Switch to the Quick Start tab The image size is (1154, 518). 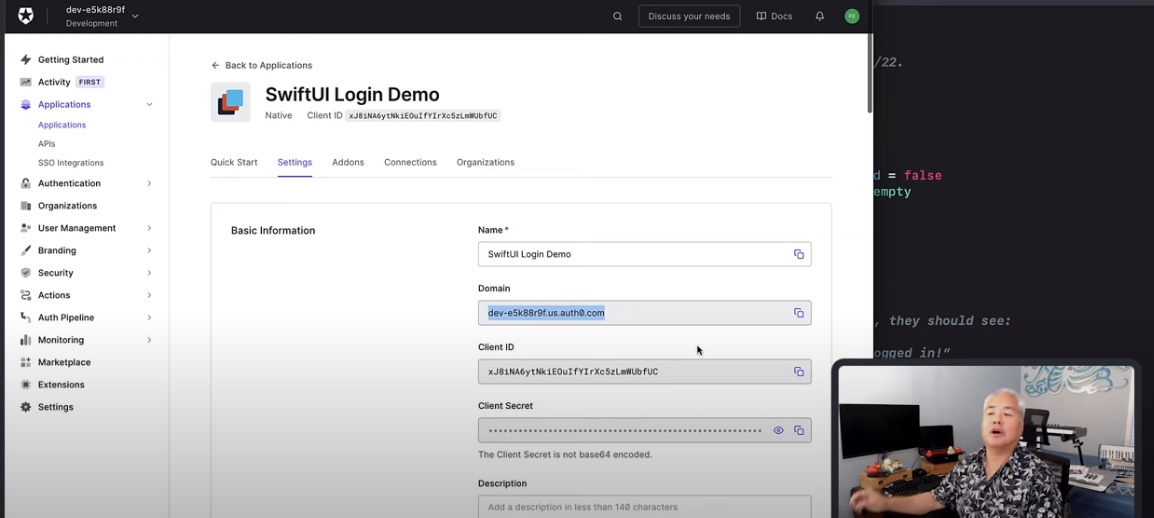(234, 162)
